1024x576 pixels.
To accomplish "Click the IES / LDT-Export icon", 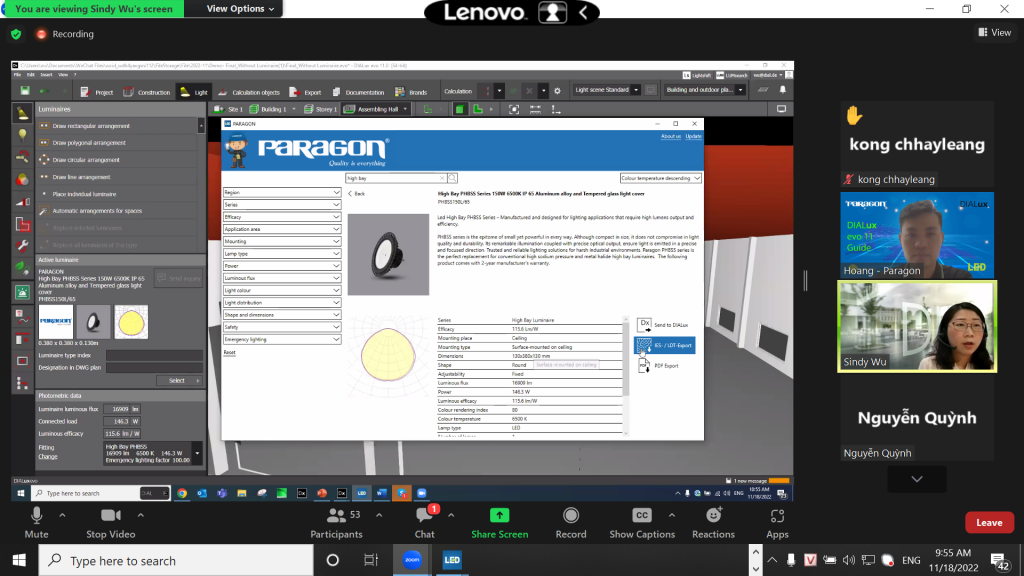I will point(644,345).
